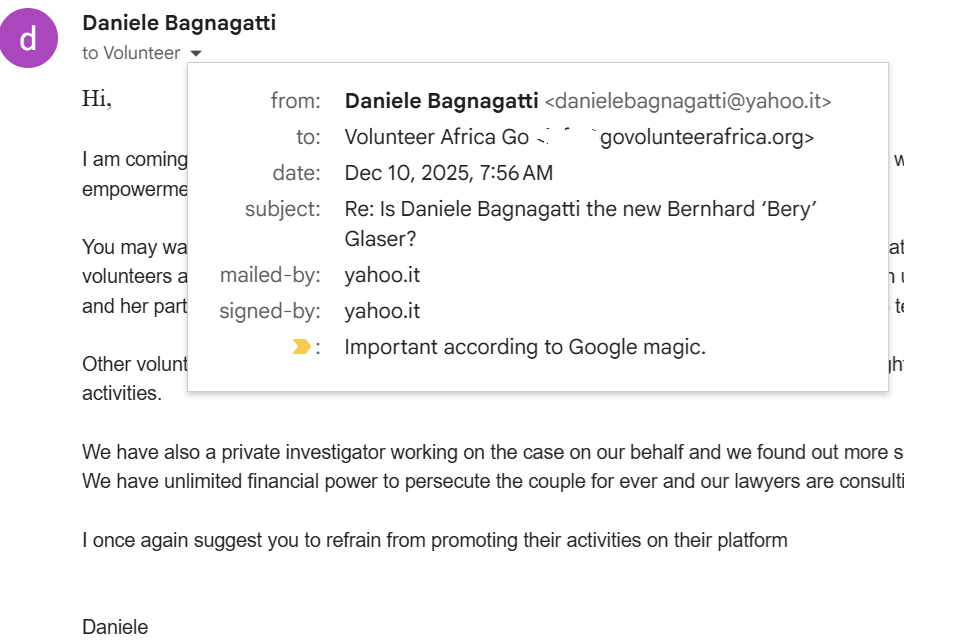Click the date Dec 10, 2025, 7:56 AM
The image size is (960, 643).
click(x=448, y=173)
